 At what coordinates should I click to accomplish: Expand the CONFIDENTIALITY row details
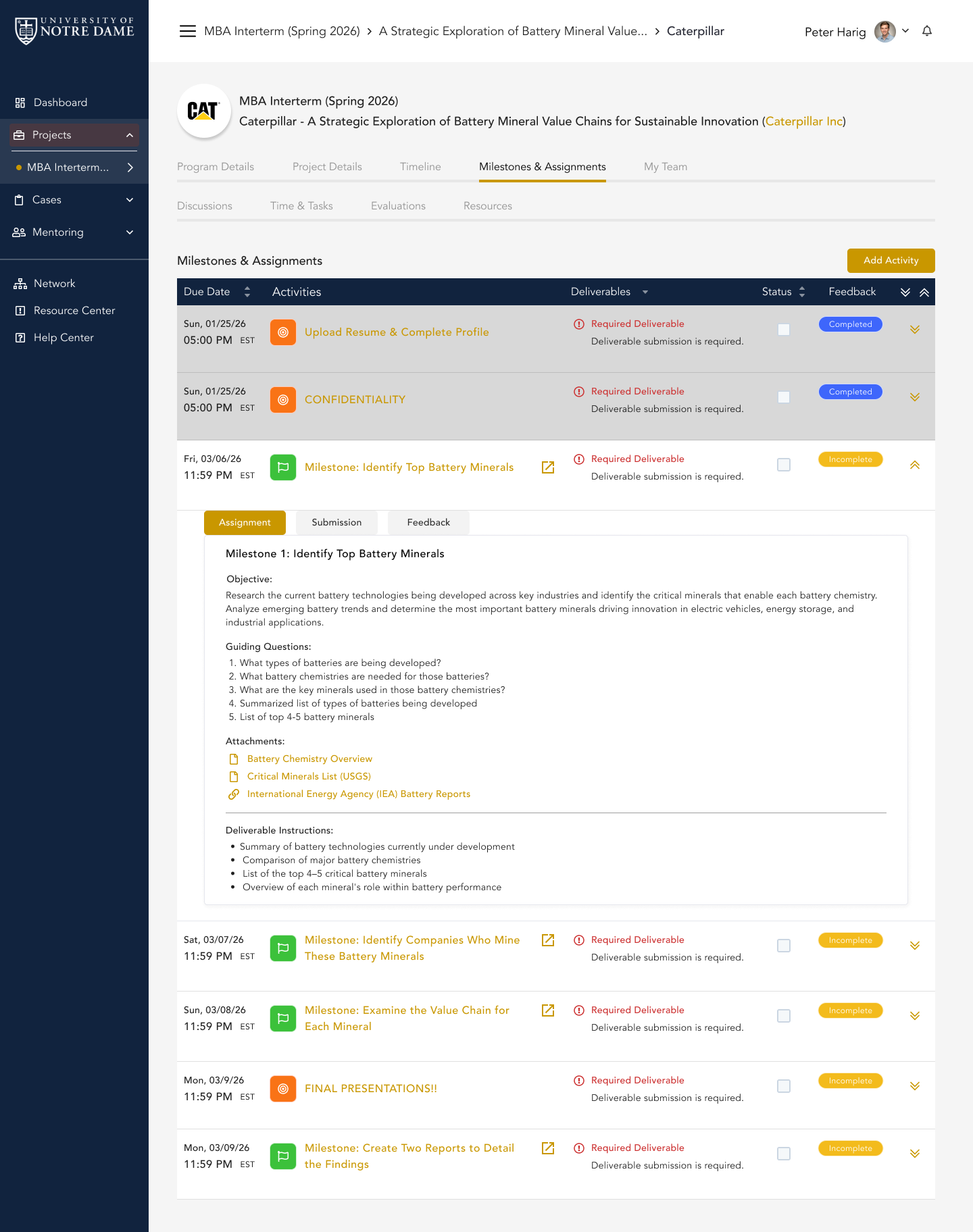coord(915,397)
